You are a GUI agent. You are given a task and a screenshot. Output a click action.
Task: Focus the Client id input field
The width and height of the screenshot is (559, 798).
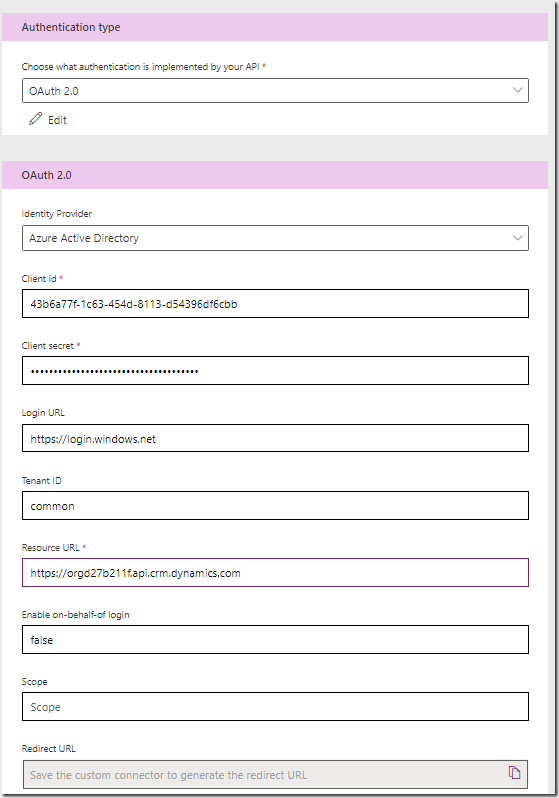(275, 304)
